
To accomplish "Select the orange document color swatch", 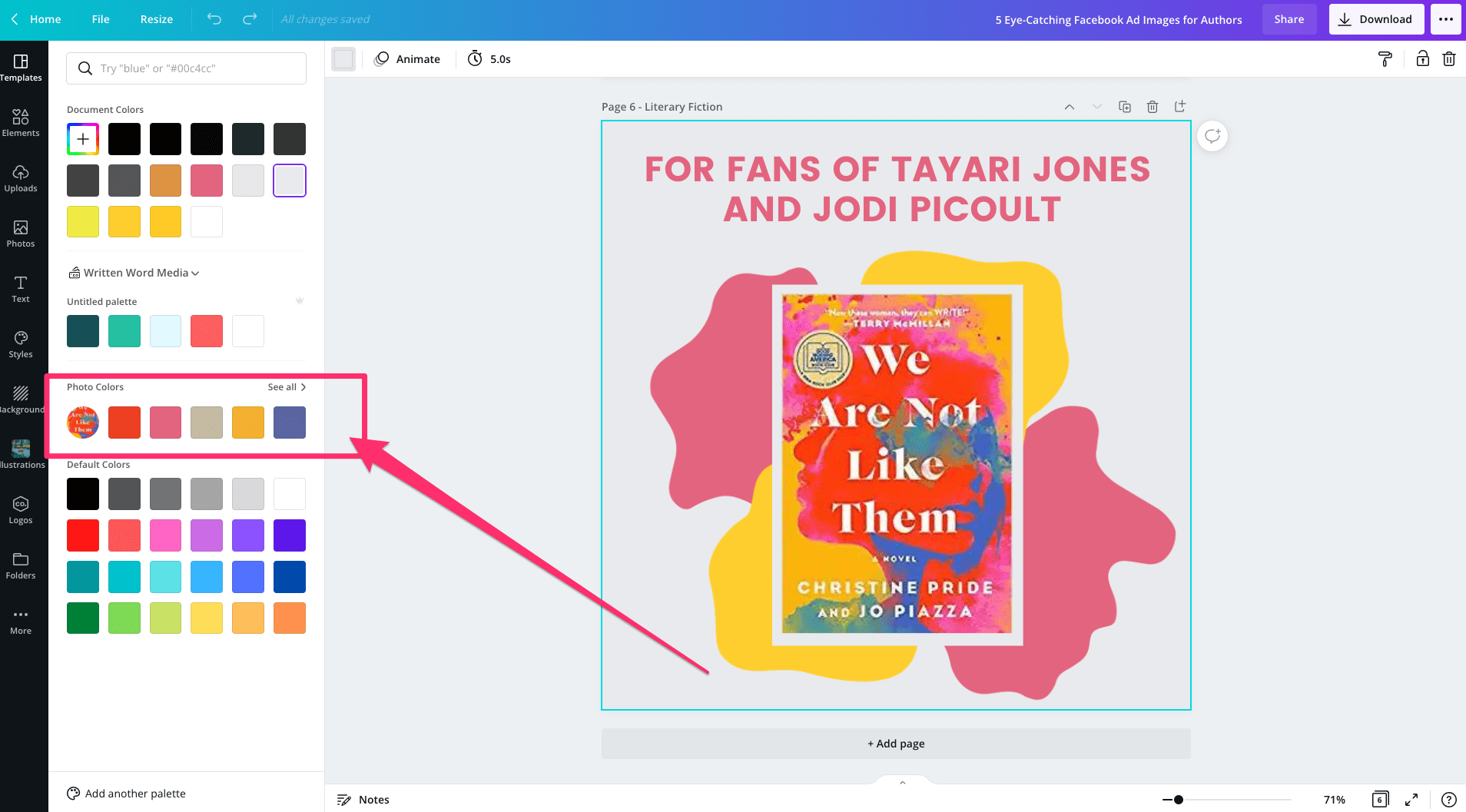I will [166, 181].
